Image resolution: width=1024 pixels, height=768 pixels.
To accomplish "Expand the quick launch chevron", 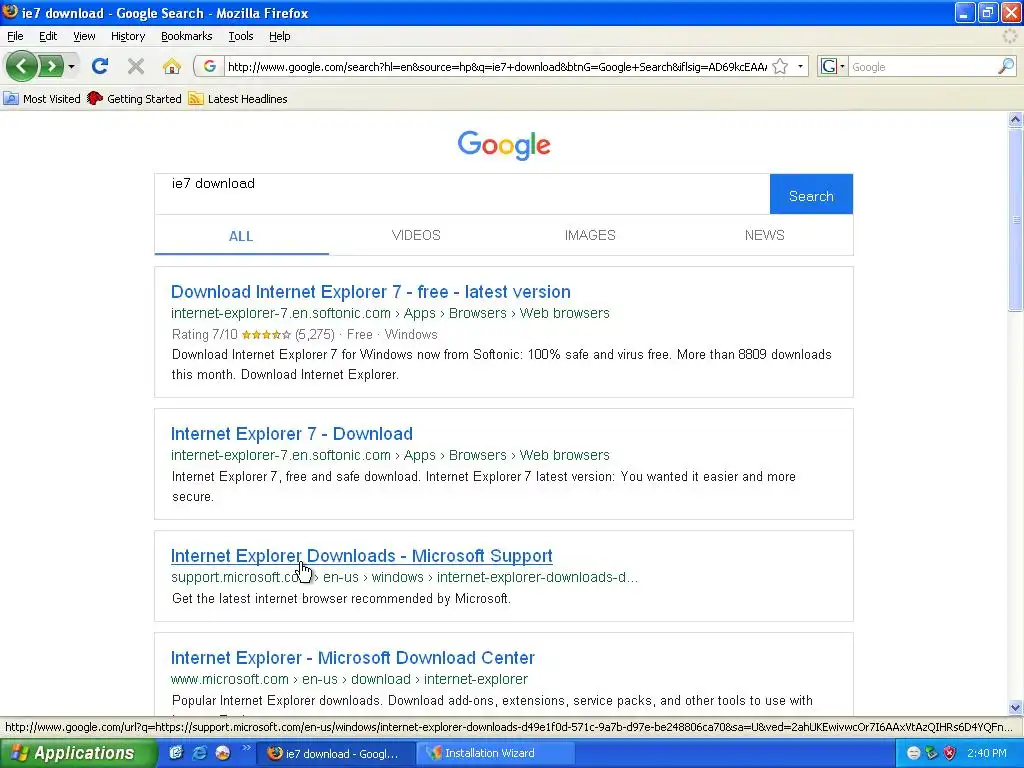I will [246, 748].
